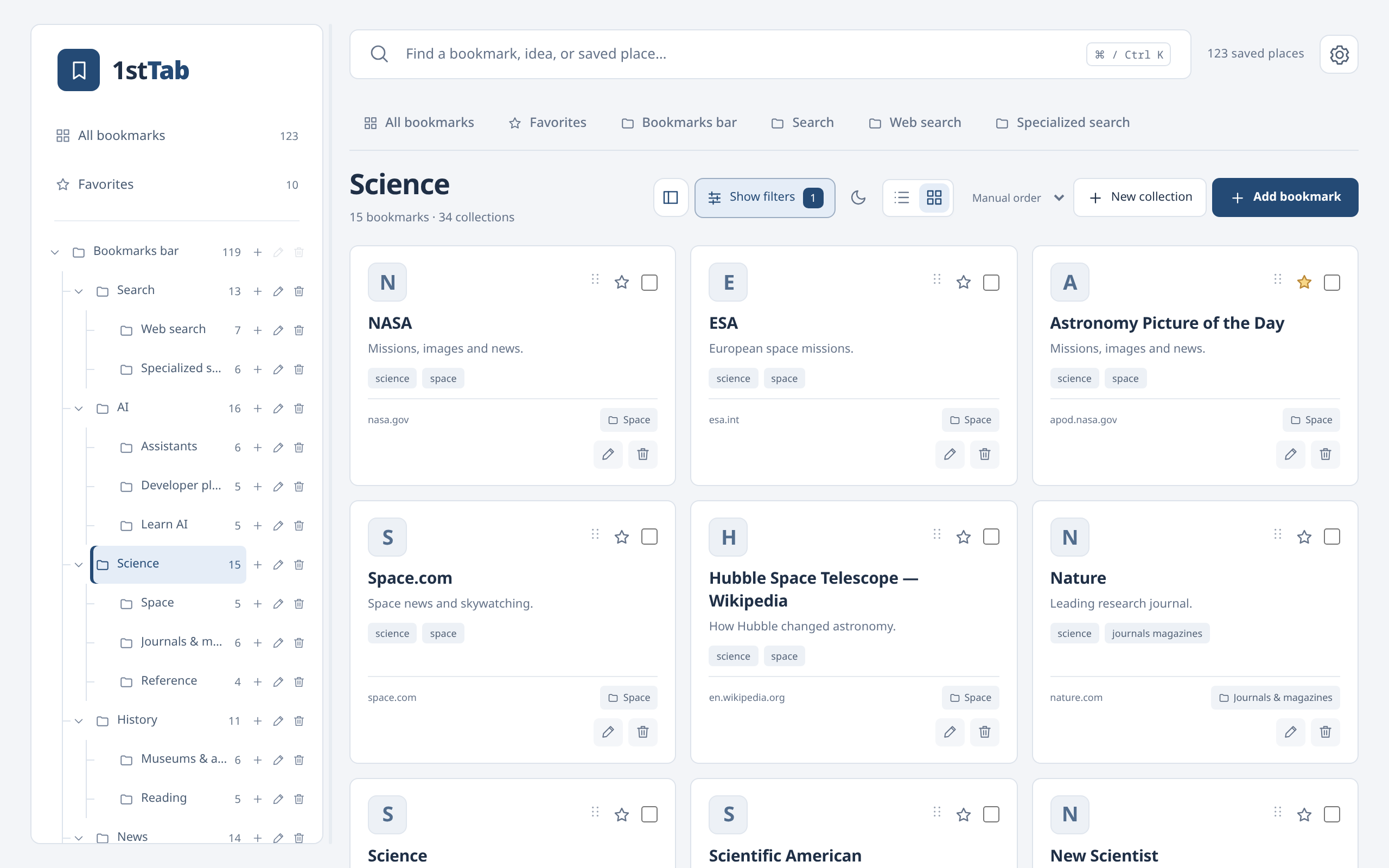Edit the Hubble Space Telescope bookmark

coord(950,731)
